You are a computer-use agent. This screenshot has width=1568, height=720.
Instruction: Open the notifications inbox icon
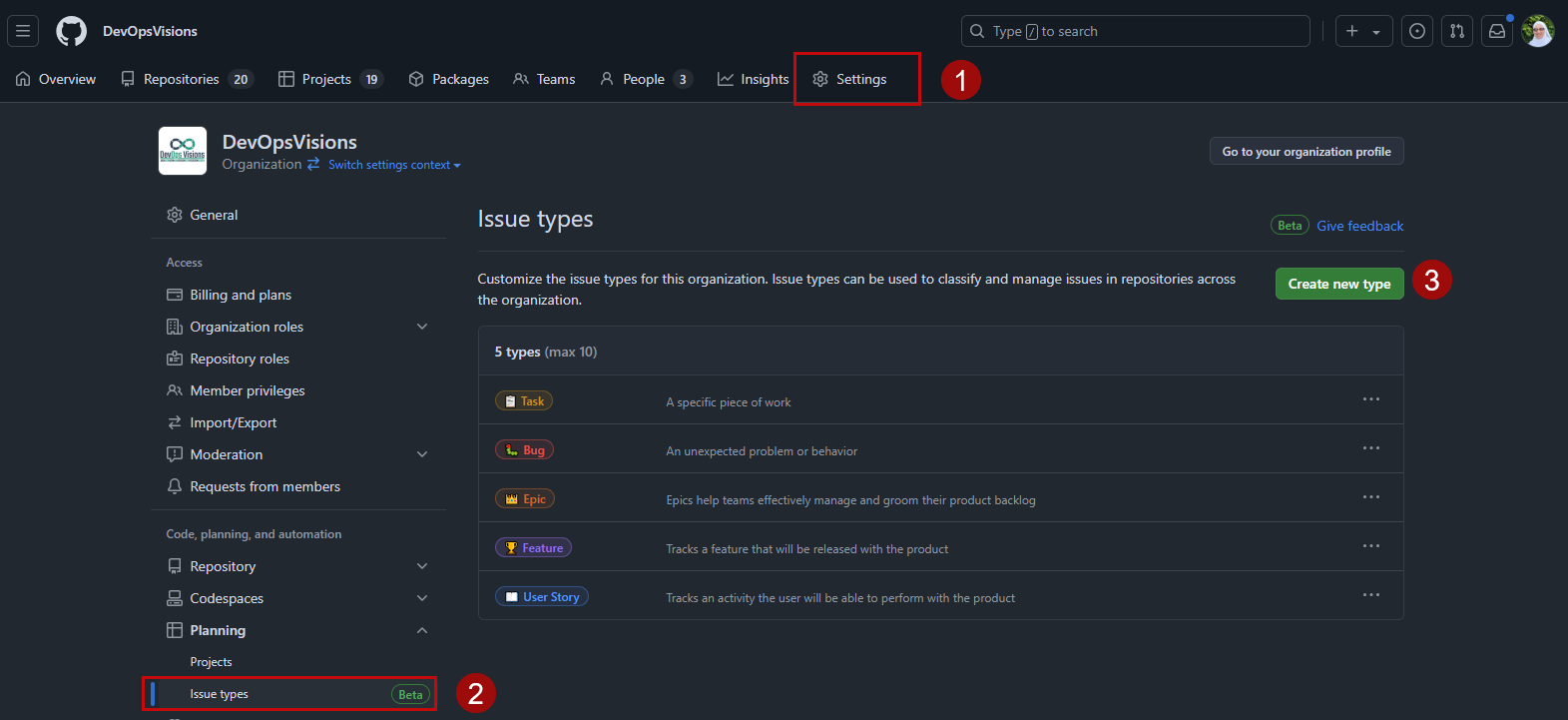(1497, 31)
